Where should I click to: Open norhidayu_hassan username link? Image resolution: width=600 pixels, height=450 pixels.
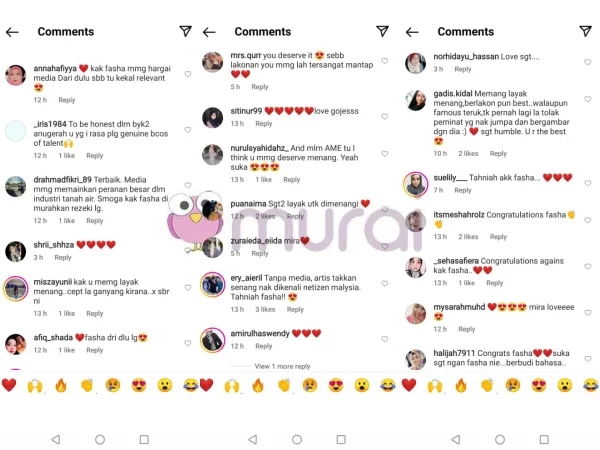(x=466, y=57)
